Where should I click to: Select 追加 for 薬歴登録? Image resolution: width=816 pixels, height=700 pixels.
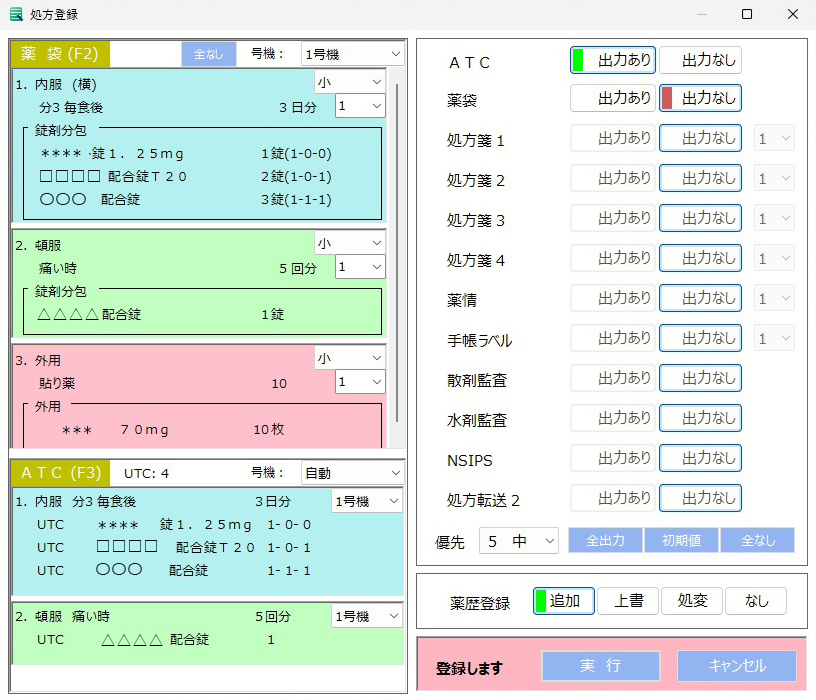[x=564, y=601]
